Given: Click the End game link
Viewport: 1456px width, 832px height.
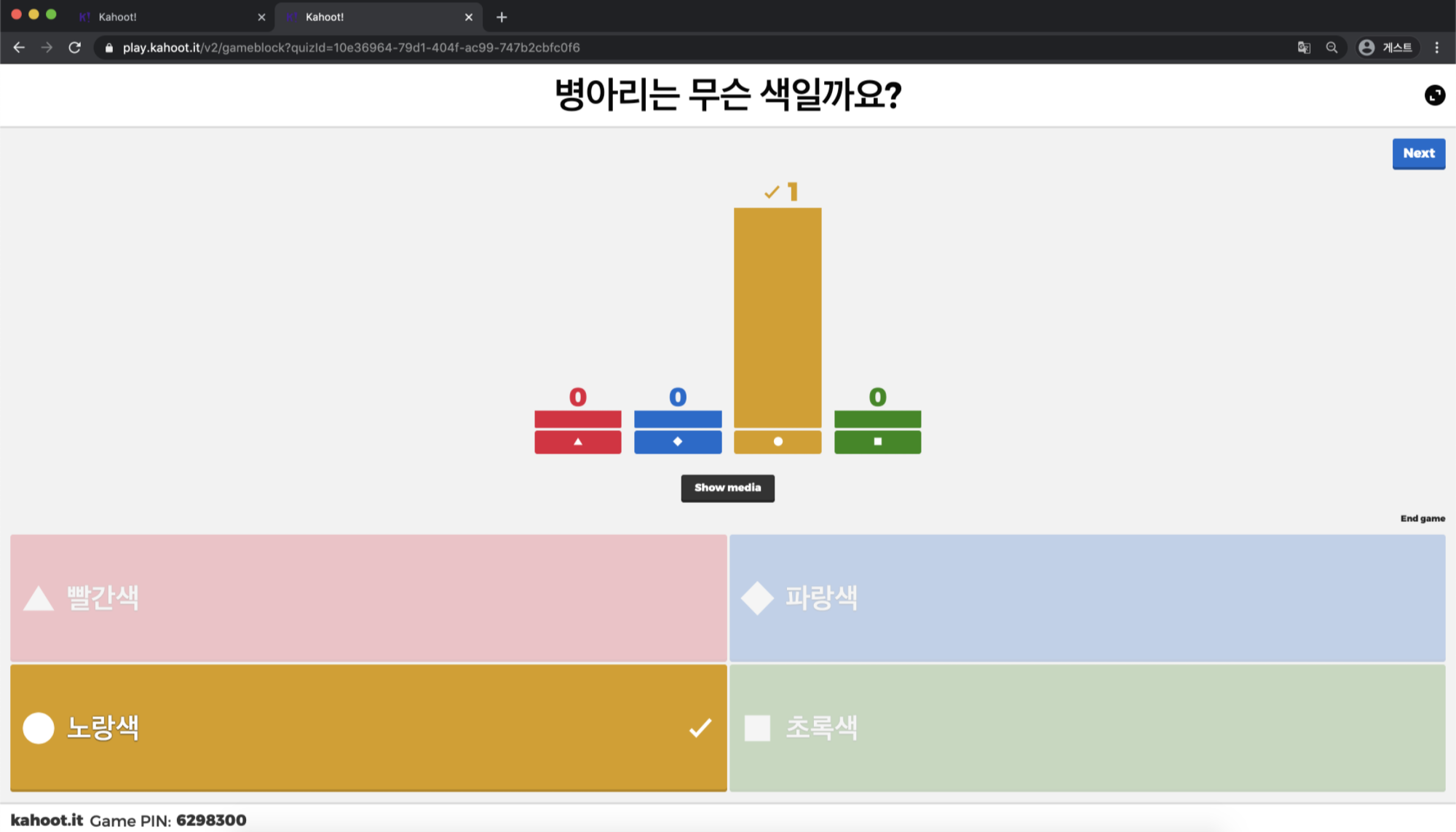Looking at the screenshot, I should click(x=1423, y=518).
